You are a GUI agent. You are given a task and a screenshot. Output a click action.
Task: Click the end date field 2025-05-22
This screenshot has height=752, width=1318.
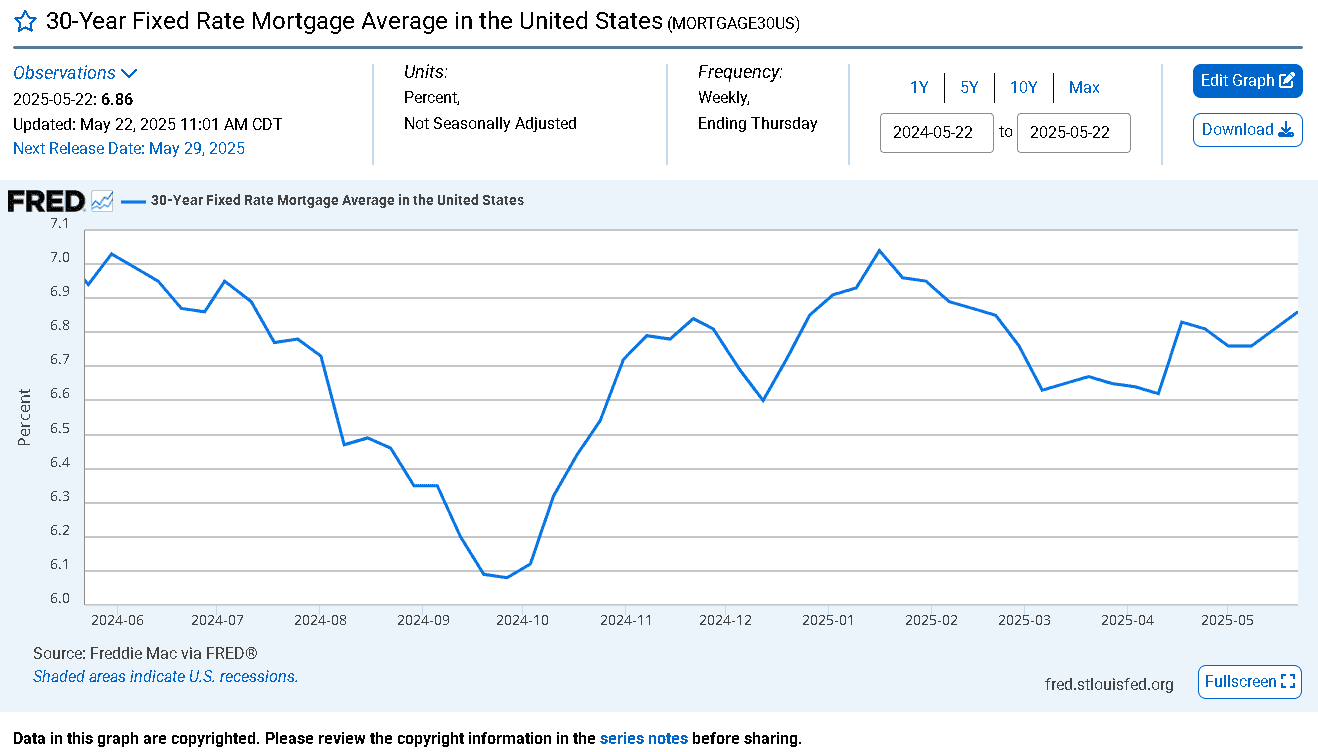1074,133
